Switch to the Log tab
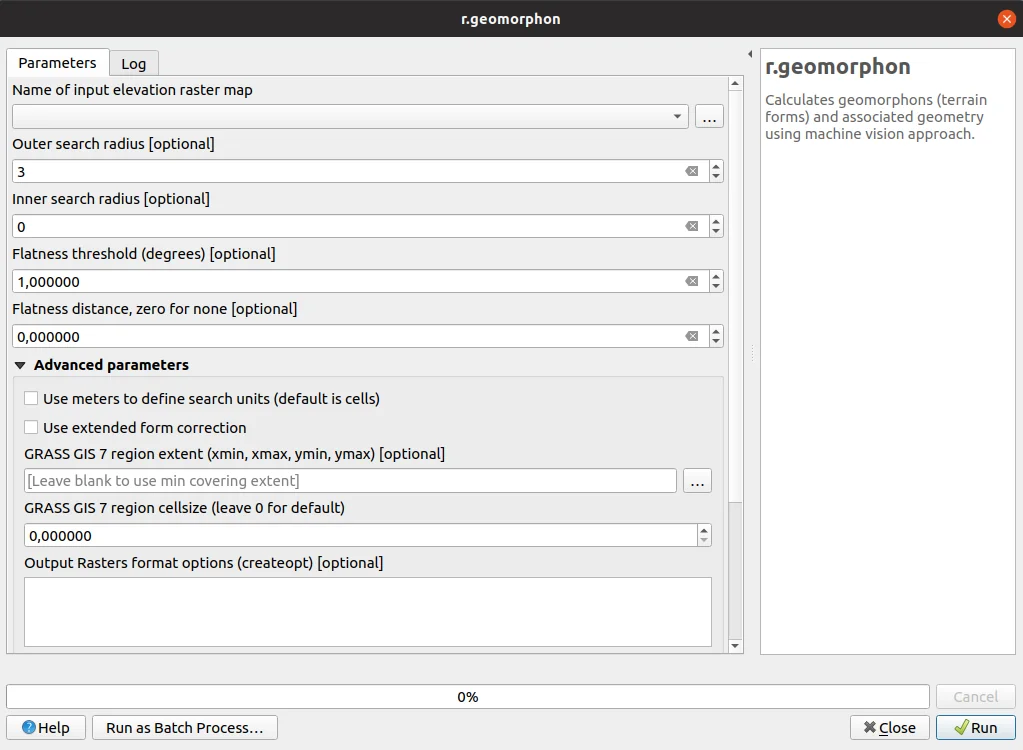 click(x=133, y=64)
